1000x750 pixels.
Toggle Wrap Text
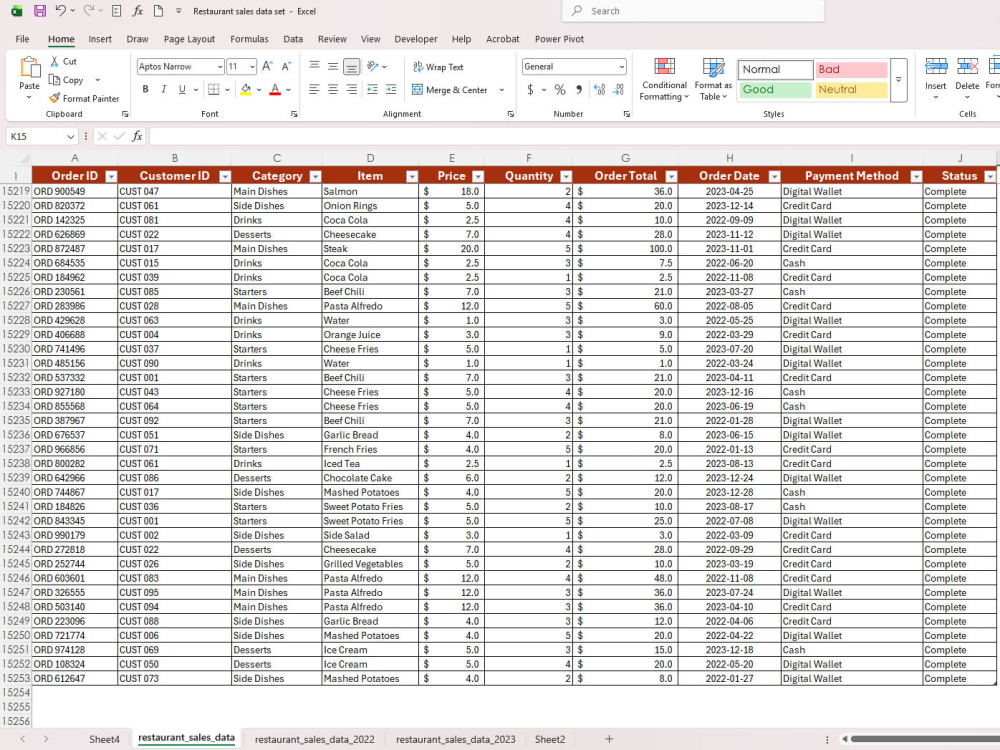coord(438,67)
